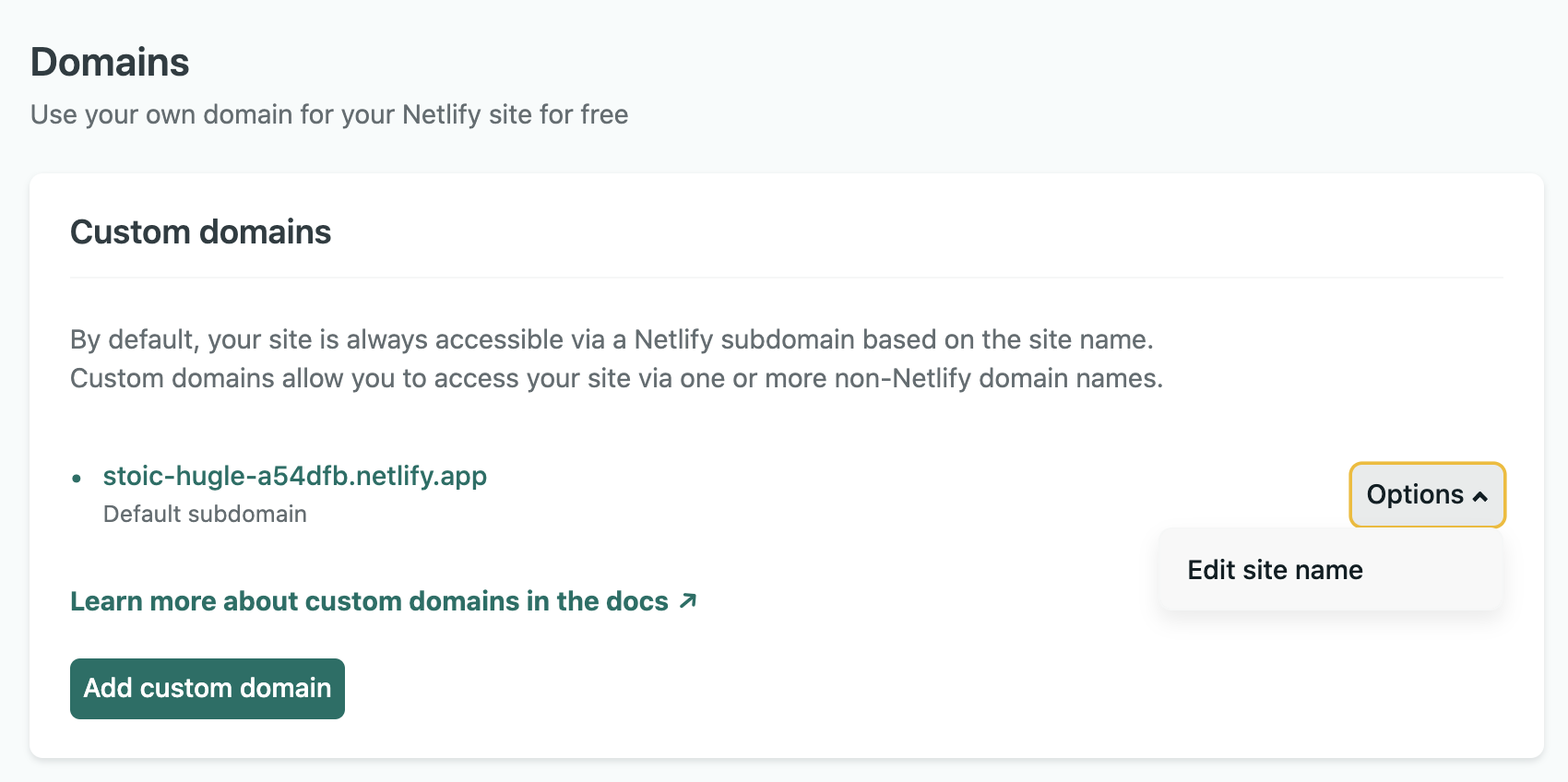Click the caret icon on Options button
The image size is (1568, 782).
1480,496
